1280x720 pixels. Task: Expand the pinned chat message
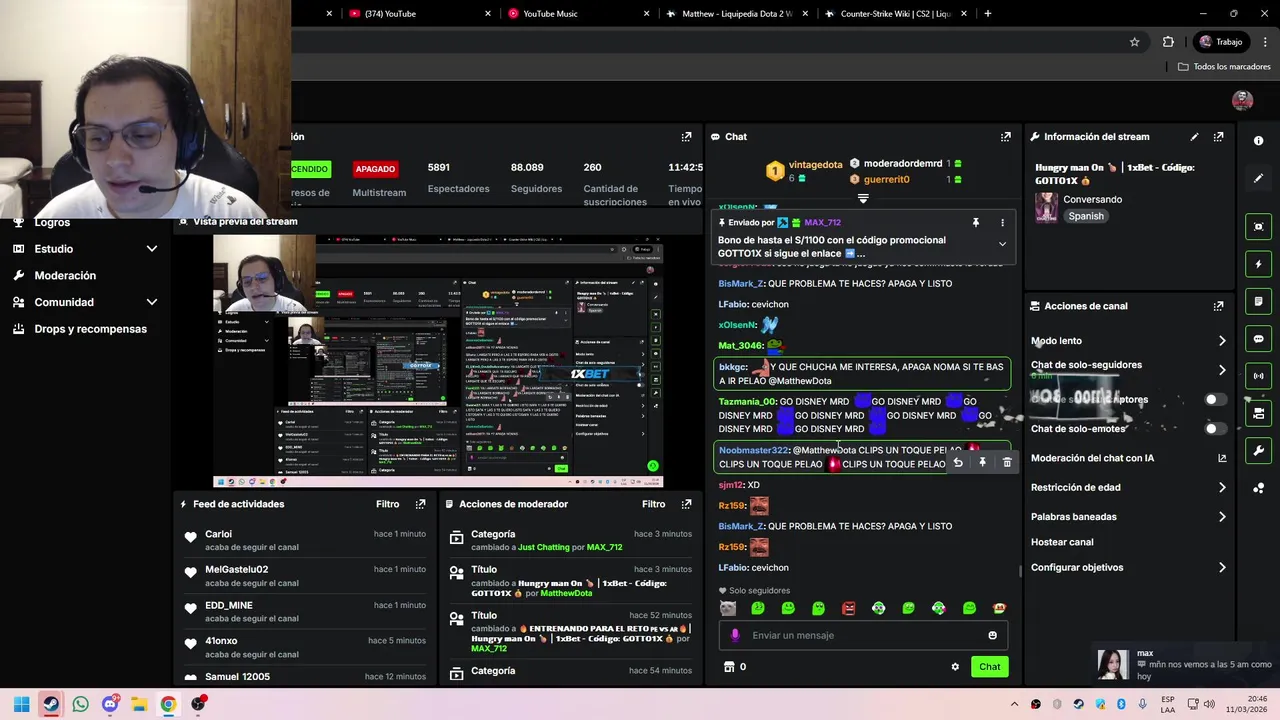[1002, 244]
